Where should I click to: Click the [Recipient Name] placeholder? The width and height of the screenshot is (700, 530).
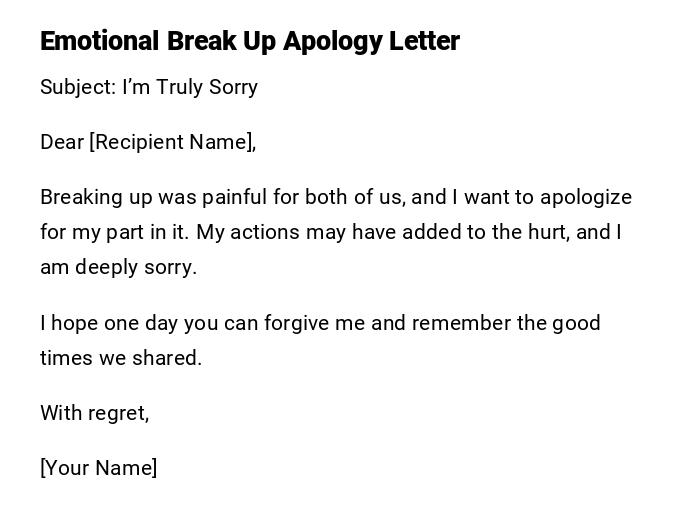(x=170, y=142)
